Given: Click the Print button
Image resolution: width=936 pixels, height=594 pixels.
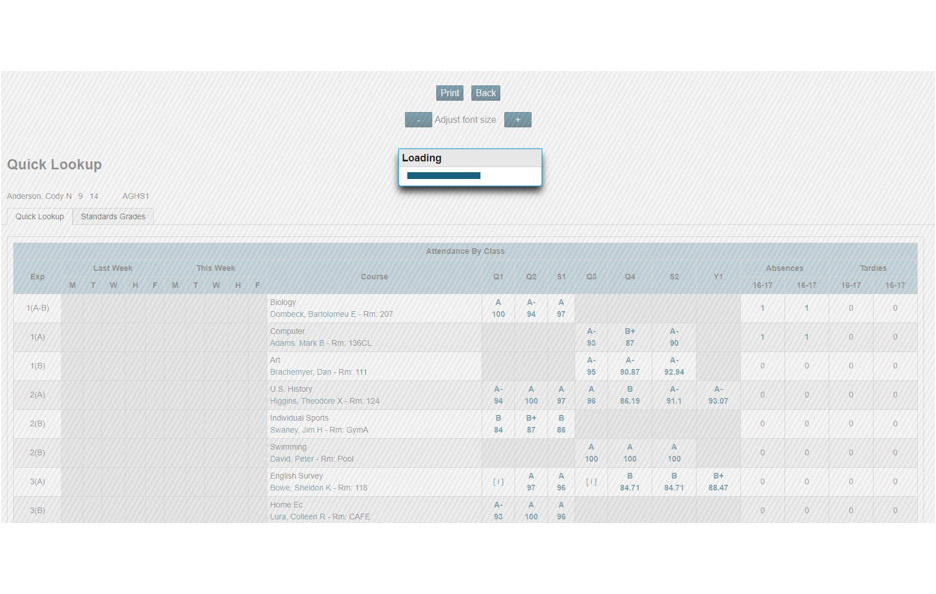Looking at the screenshot, I should click(449, 93).
